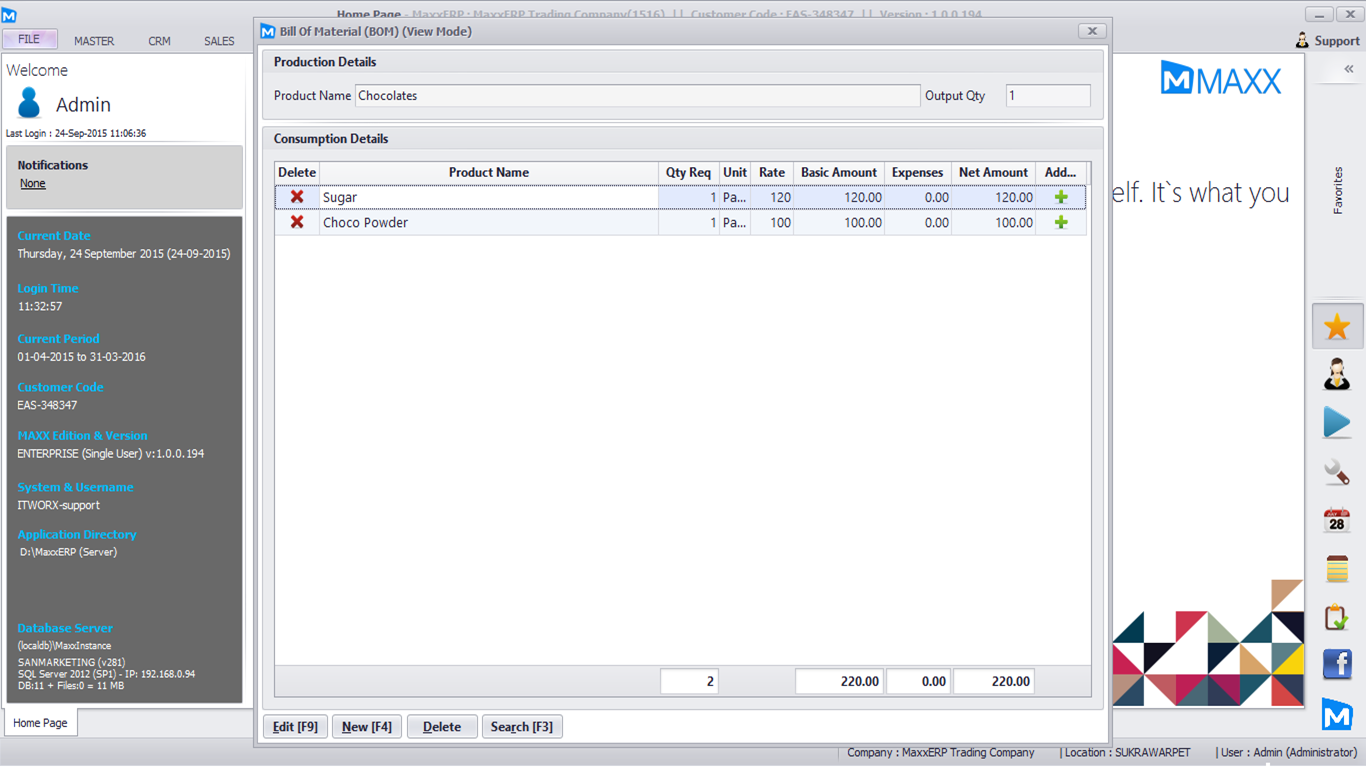The image size is (1366, 768).
Task: Click the Output Qty input field
Action: pos(1047,96)
